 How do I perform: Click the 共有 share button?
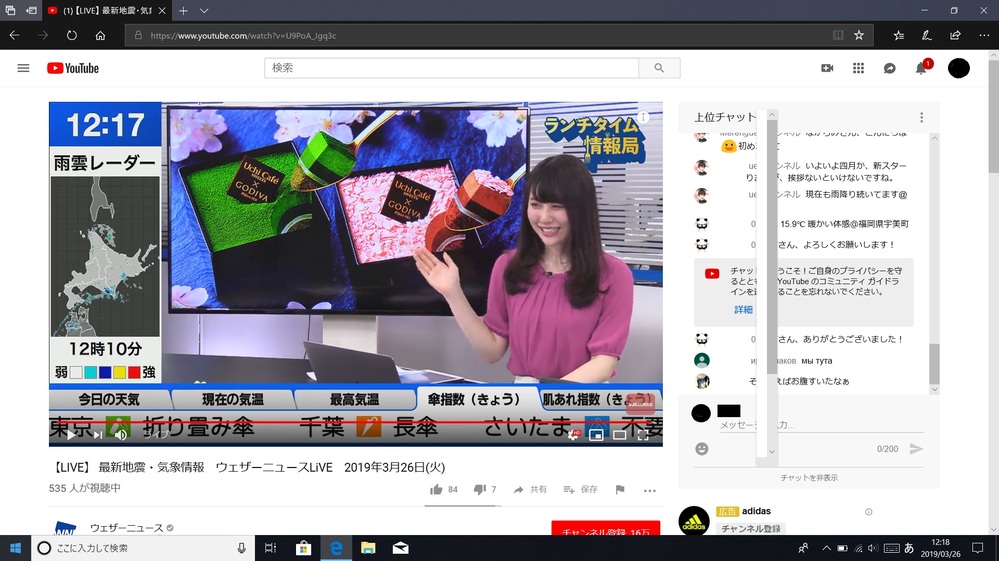(530, 490)
